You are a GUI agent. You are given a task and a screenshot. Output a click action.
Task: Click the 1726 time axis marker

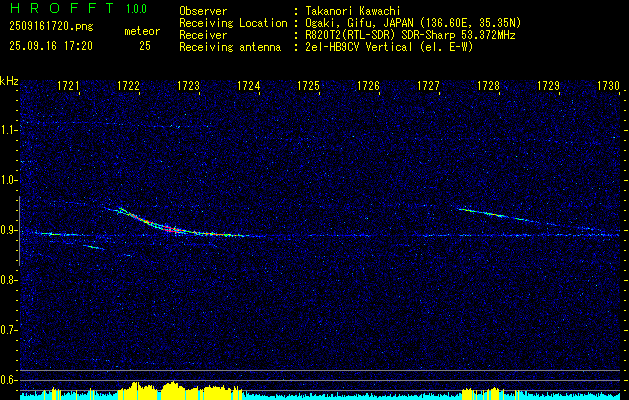(x=369, y=85)
